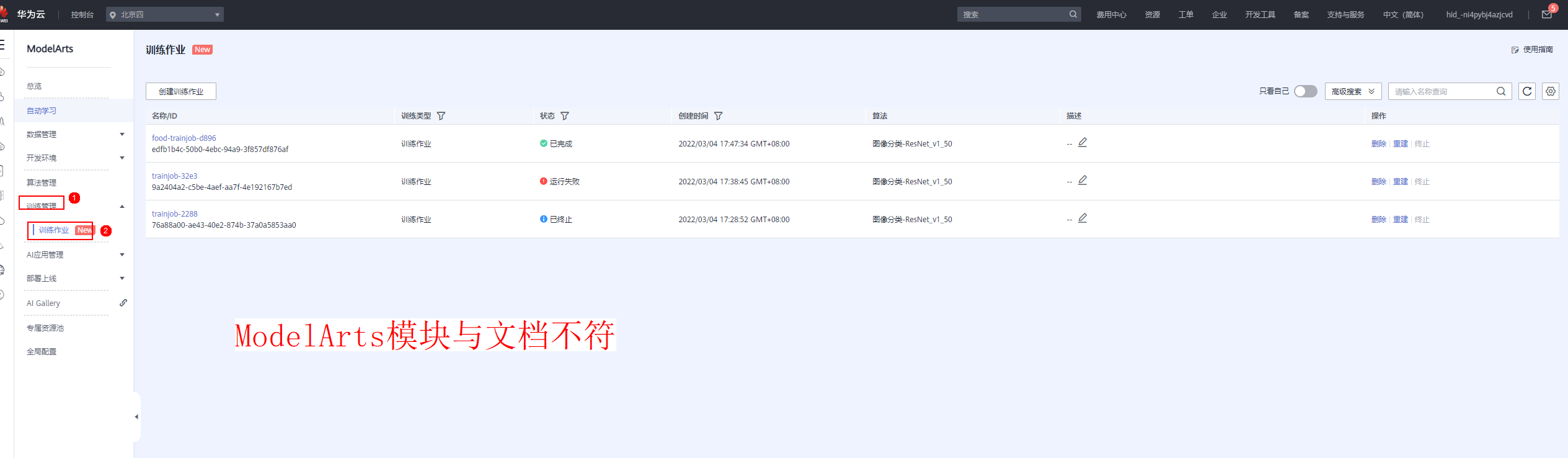Filter by 创建时间 column funnel icon
The image size is (1568, 458).
pos(718,116)
